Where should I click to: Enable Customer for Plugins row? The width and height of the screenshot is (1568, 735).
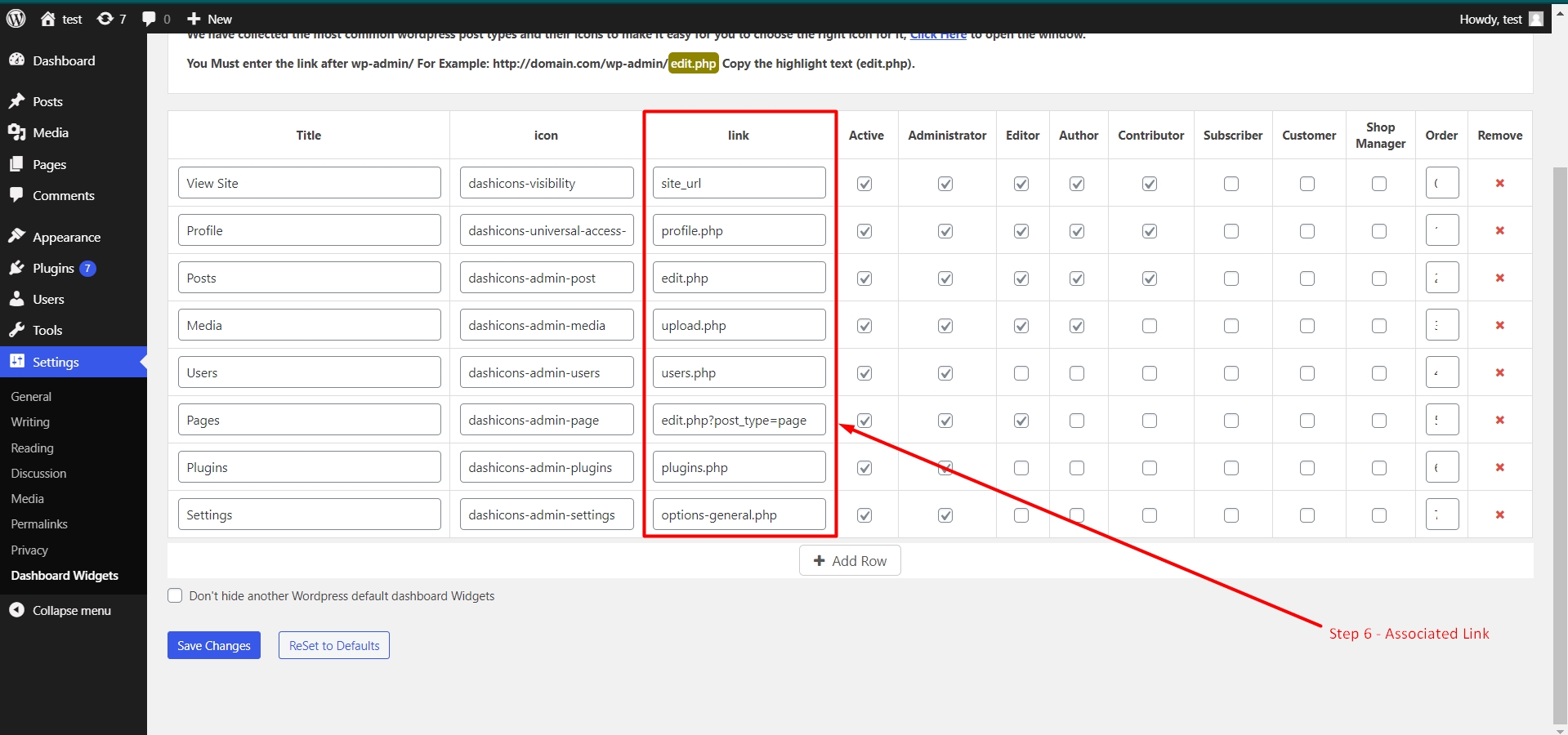1307,468
